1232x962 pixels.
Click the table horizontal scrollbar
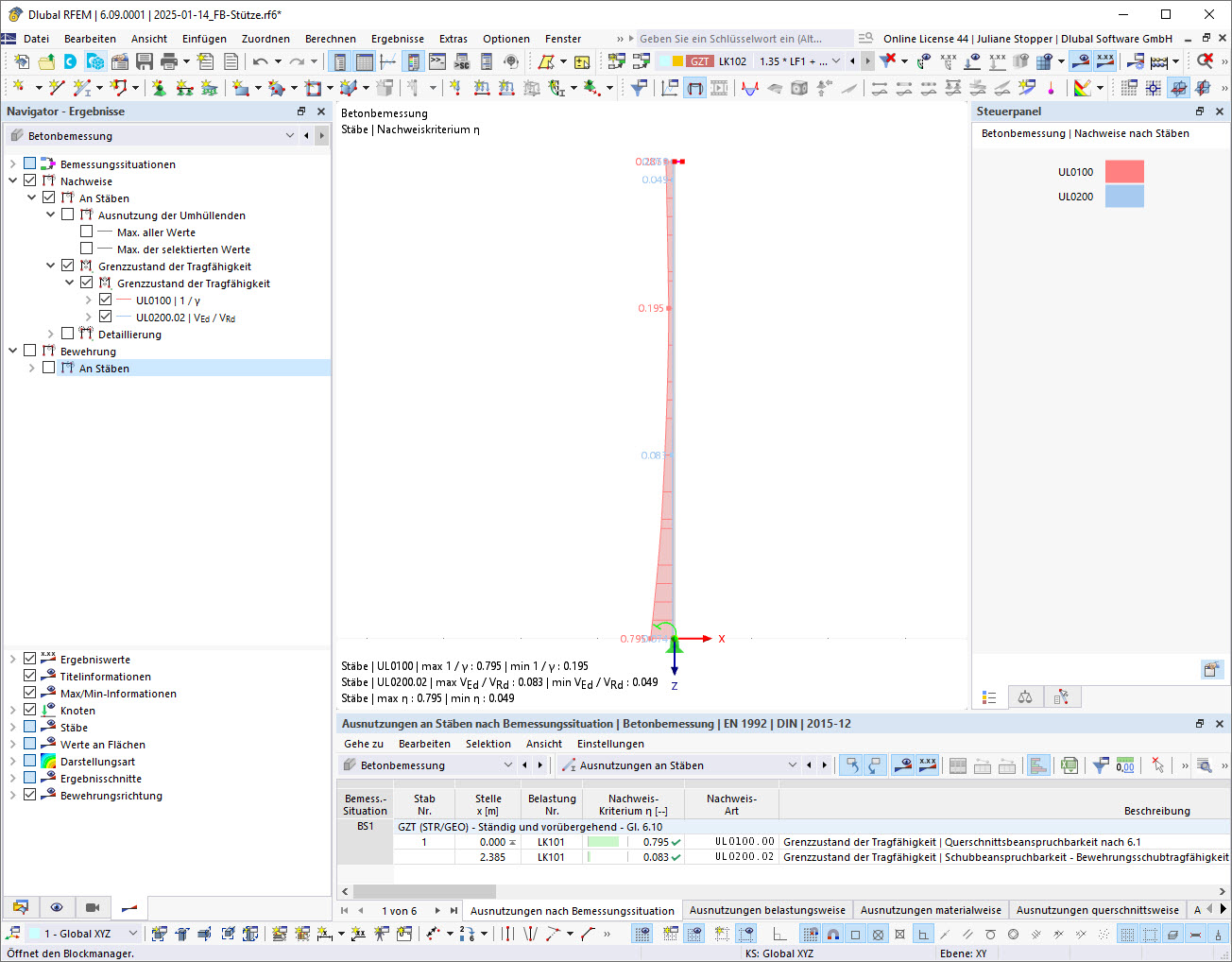pyautogui.click(x=424, y=891)
